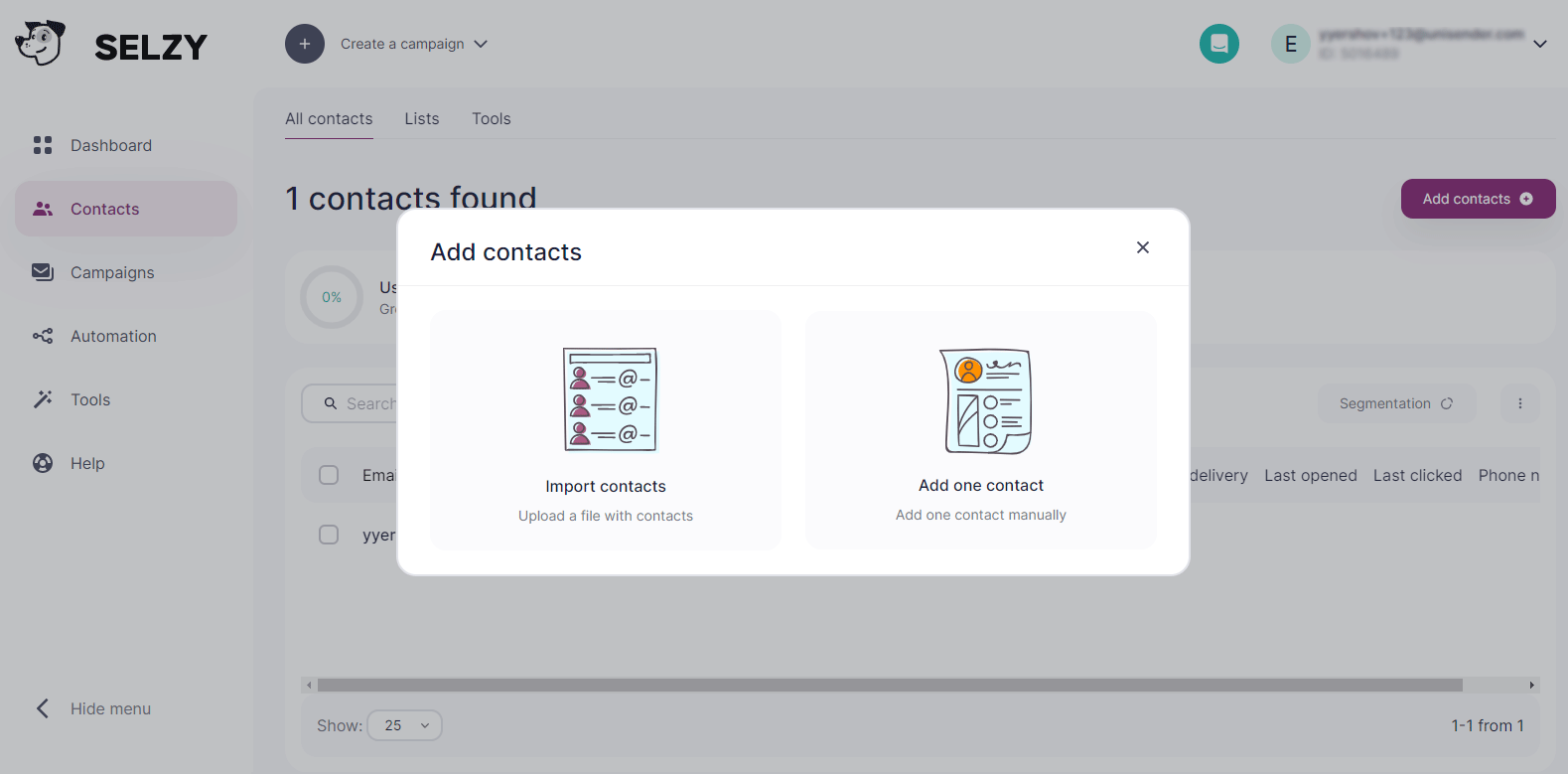This screenshot has width=1568, height=774.
Task: Sort by Last clicked column
Action: 1417,475
